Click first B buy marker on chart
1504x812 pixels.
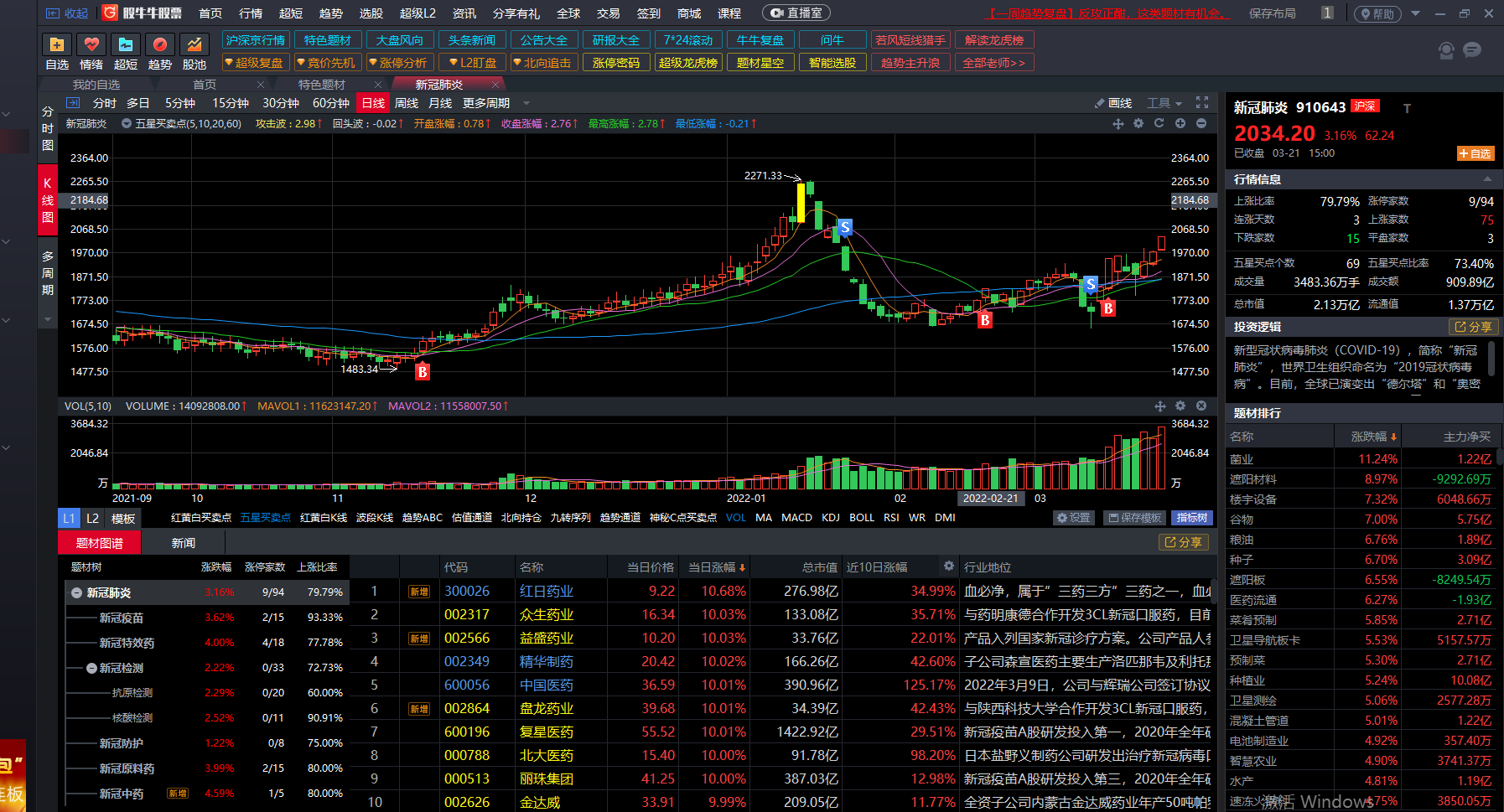423,371
